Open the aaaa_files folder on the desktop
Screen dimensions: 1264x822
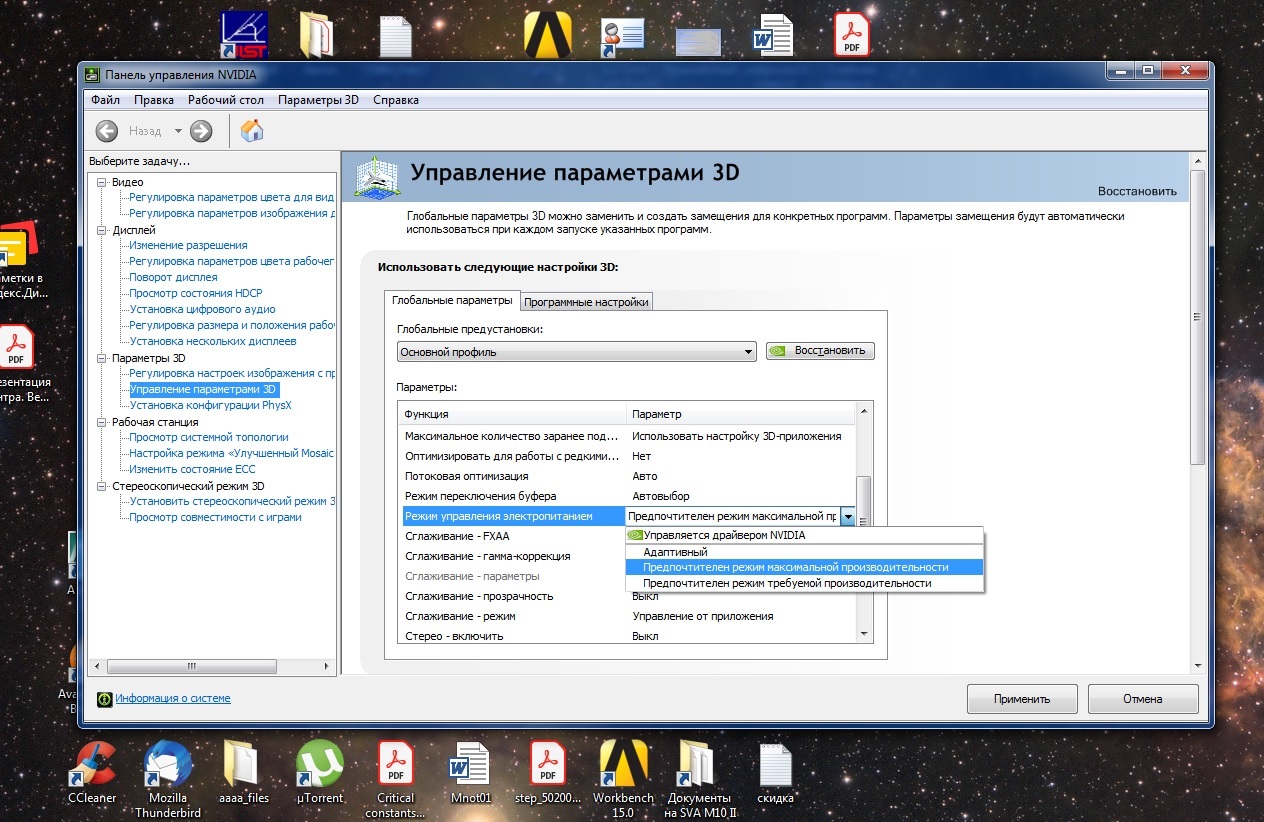pyautogui.click(x=244, y=771)
